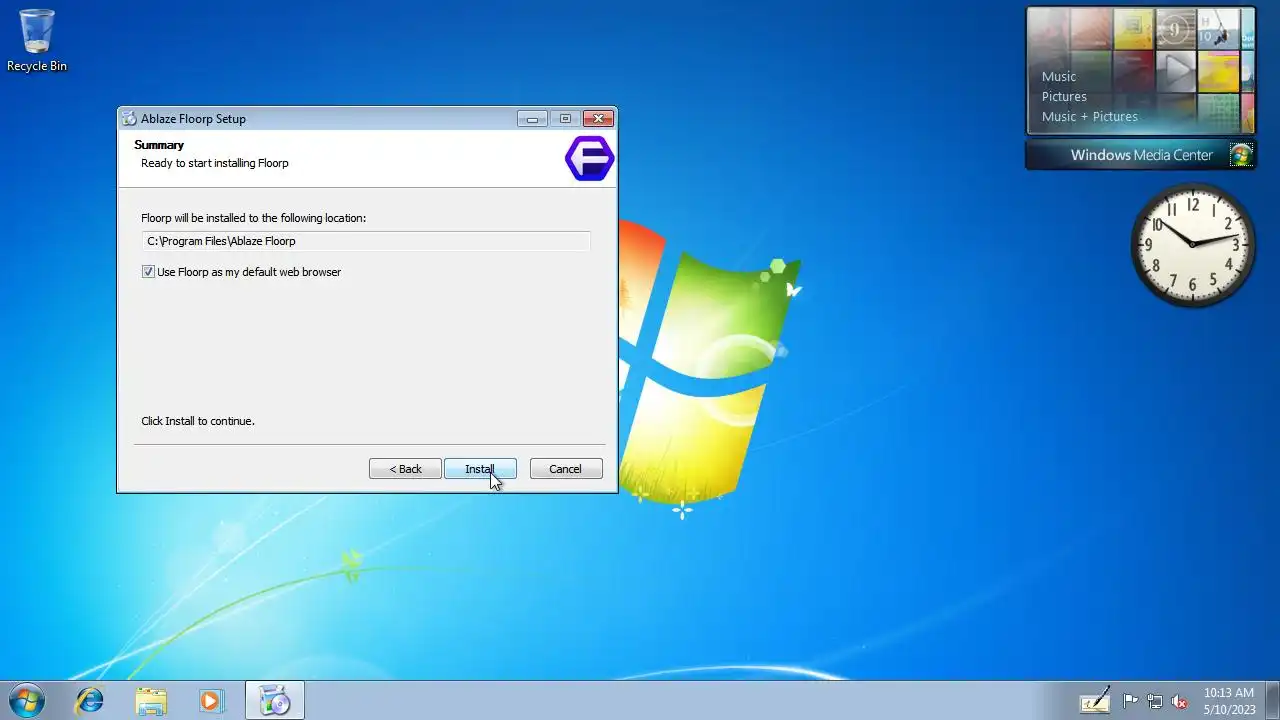This screenshot has height=720, width=1280.
Task: Go back with the Back button
Action: coord(405,469)
